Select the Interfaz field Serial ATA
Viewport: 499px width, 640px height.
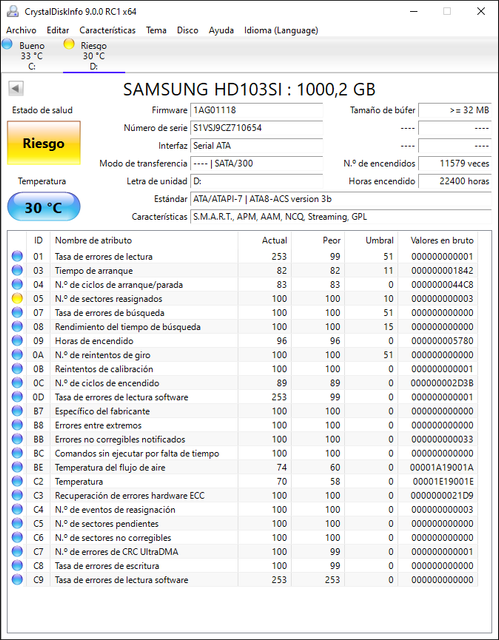(x=257, y=146)
